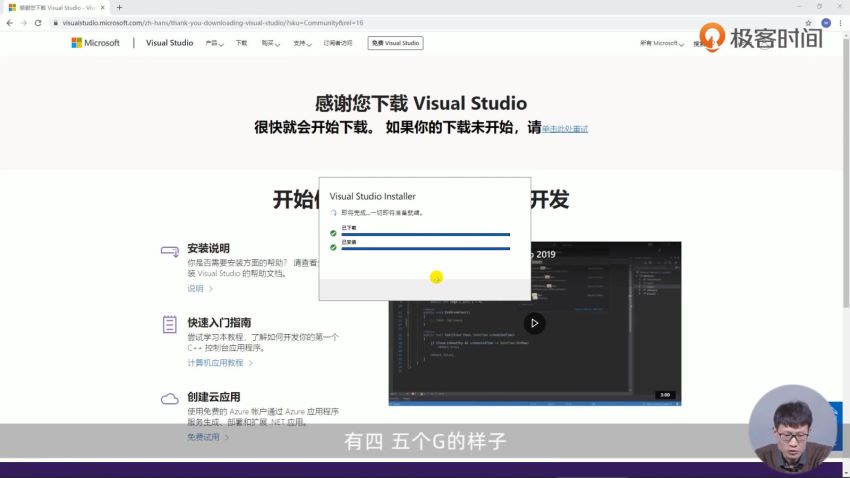Image resolution: width=850 pixels, height=478 pixels.
Task: Select the Visual Studio download browser tab
Action: (x=54, y=8)
